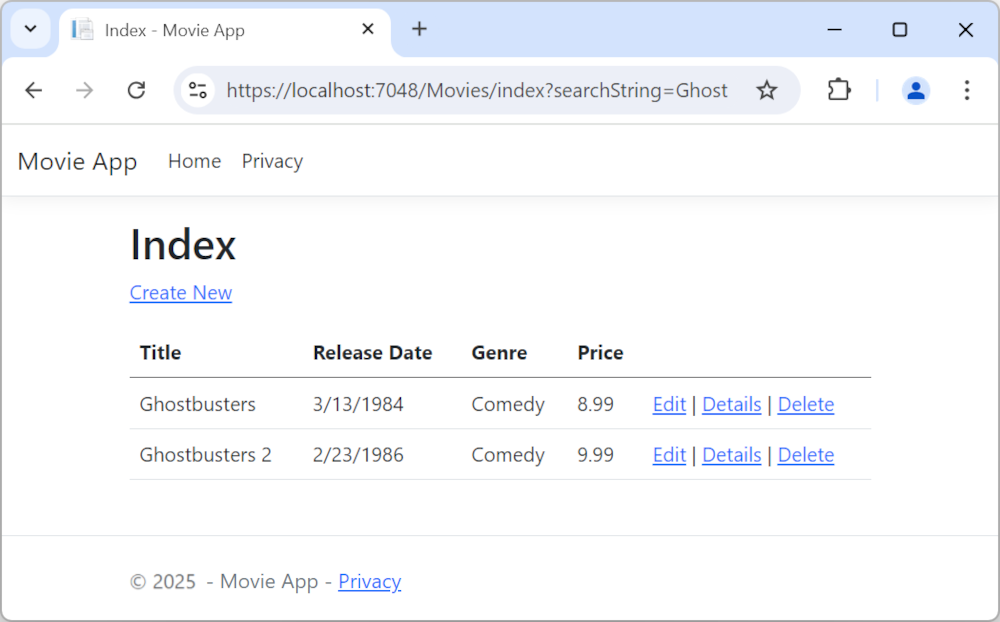Image resolution: width=1000 pixels, height=622 pixels.
Task: Open the Privacy page from the navbar
Action: (x=272, y=161)
